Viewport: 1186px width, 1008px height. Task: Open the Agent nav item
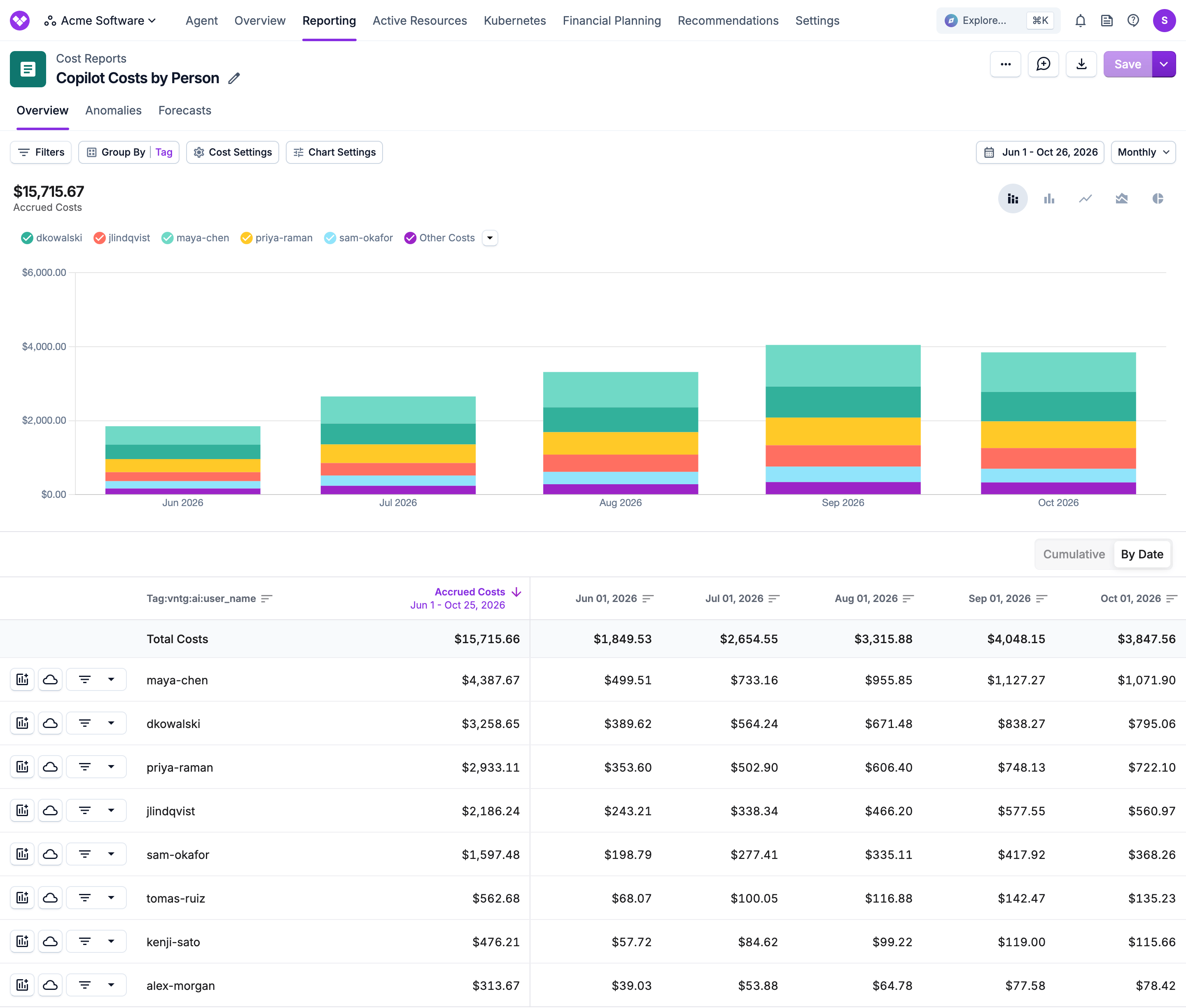pyautogui.click(x=202, y=21)
